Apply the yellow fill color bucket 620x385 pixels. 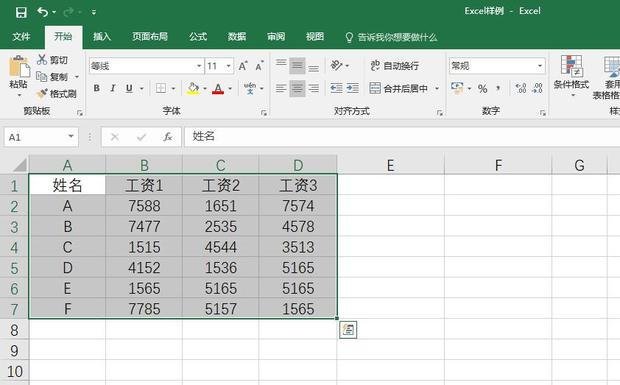pyautogui.click(x=193, y=88)
